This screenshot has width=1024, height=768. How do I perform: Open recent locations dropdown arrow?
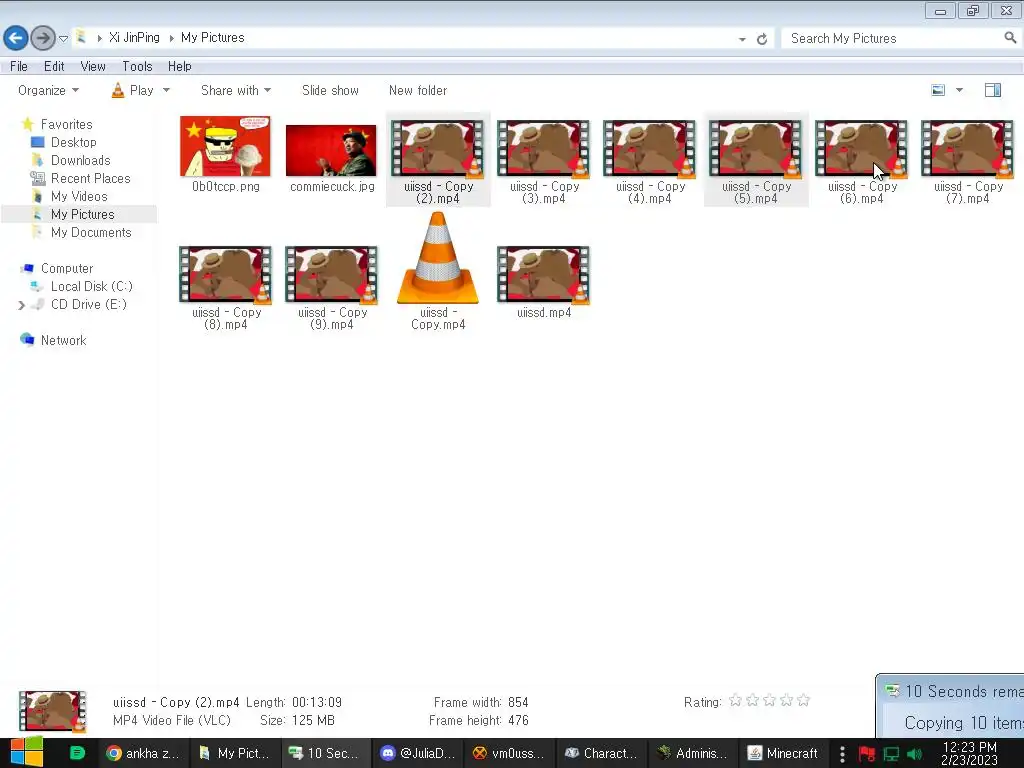click(63, 39)
